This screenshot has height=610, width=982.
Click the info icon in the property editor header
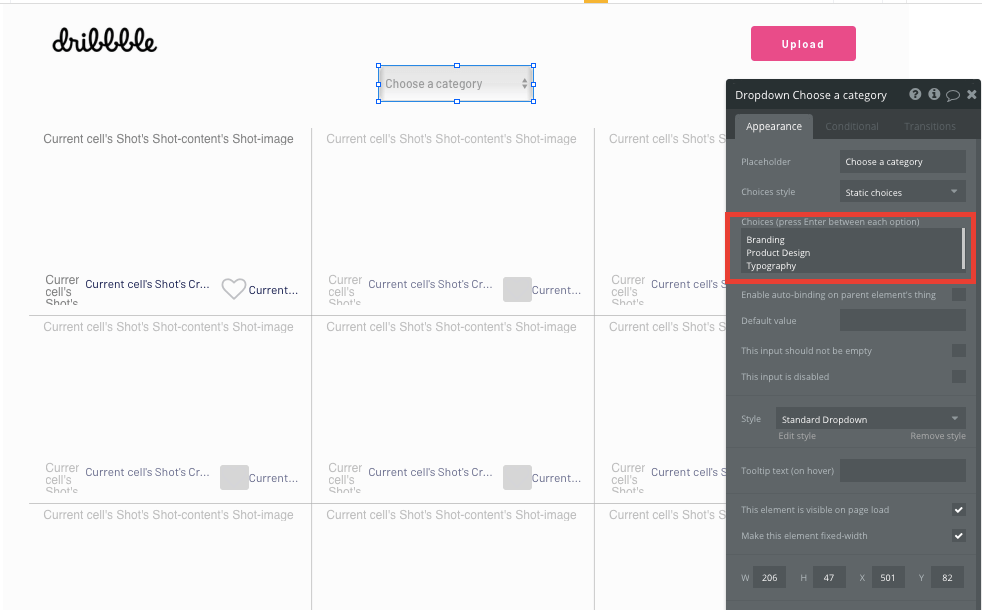933,94
